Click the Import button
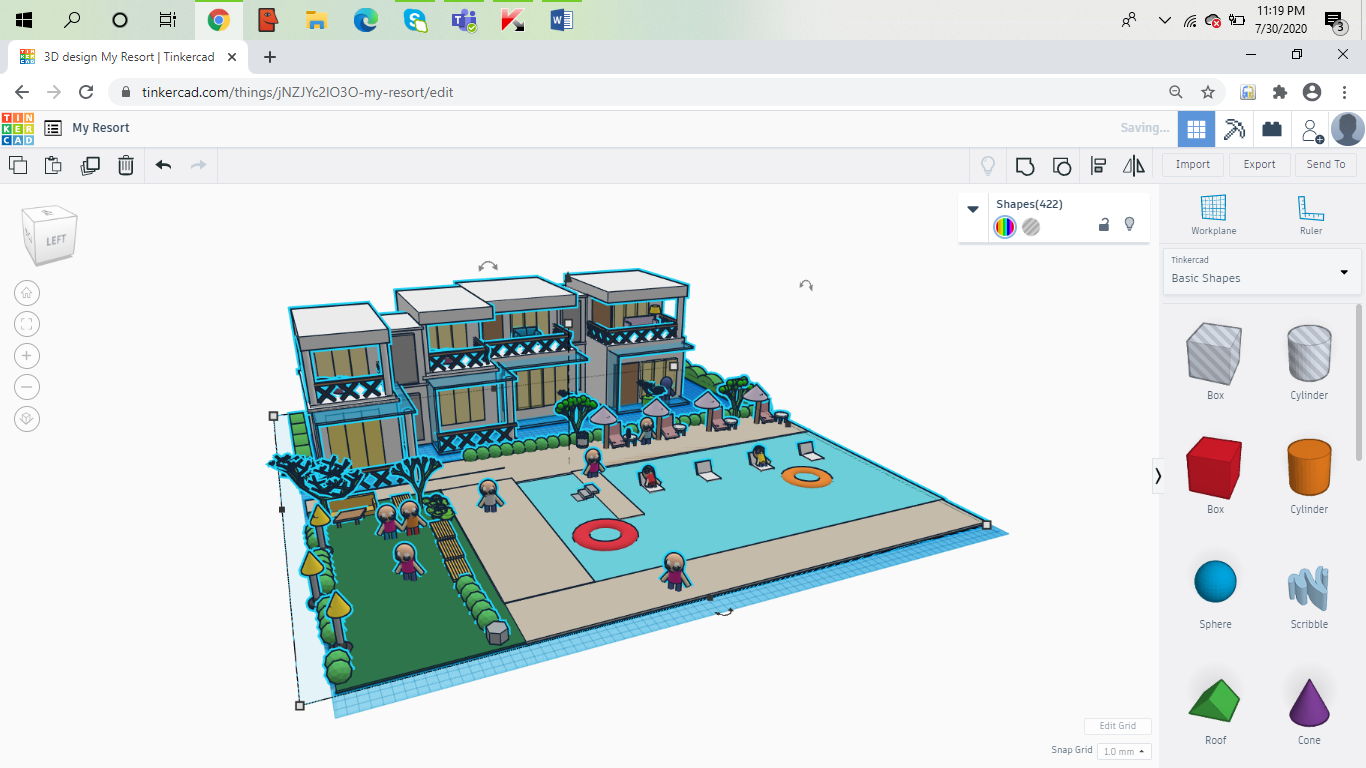 point(1193,165)
